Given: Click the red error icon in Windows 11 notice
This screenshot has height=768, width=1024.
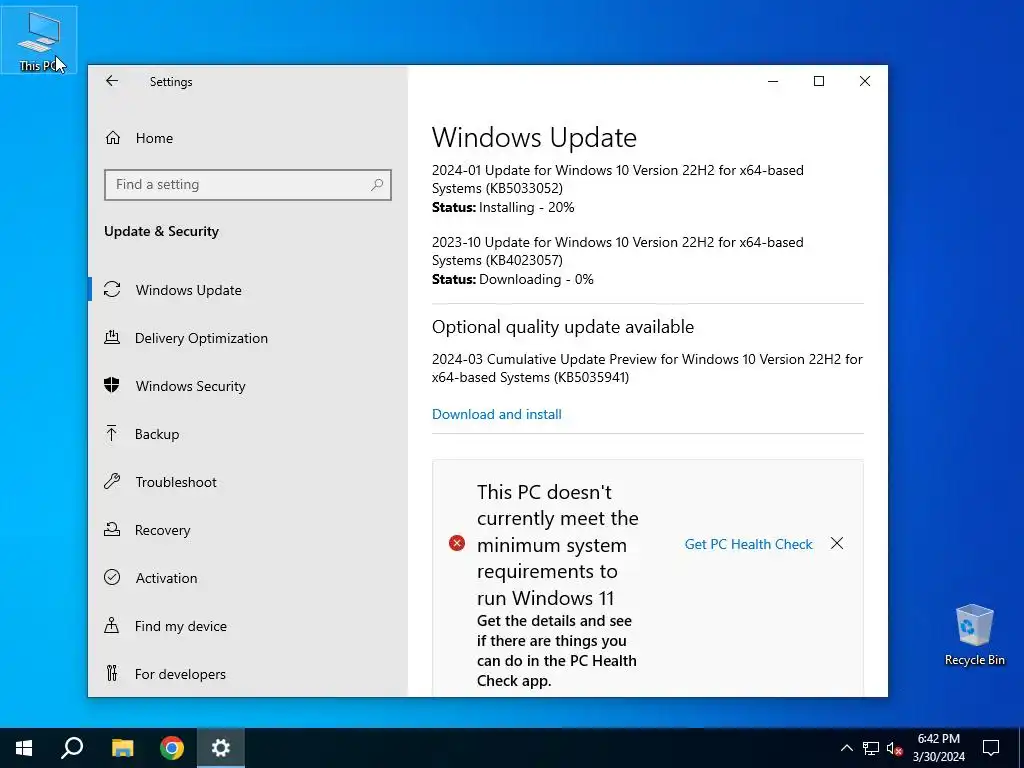Looking at the screenshot, I should click(457, 543).
